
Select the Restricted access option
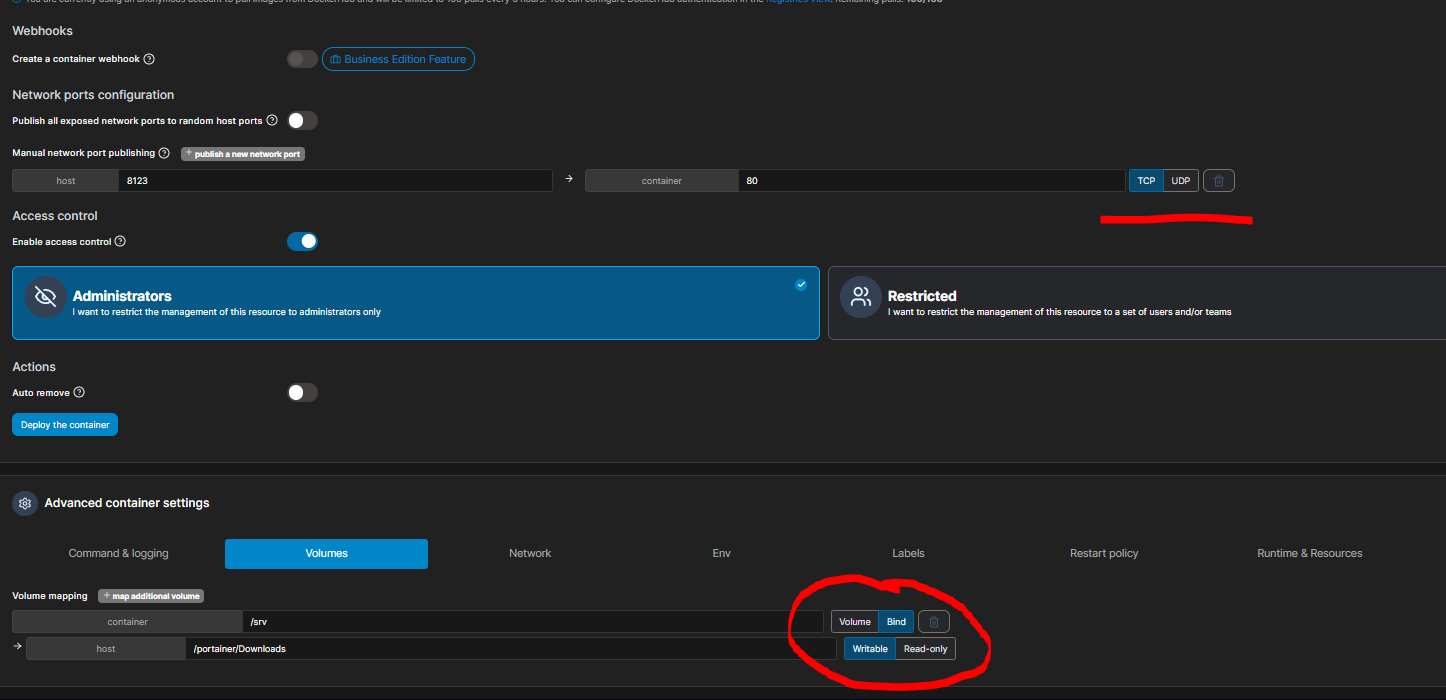point(1137,303)
